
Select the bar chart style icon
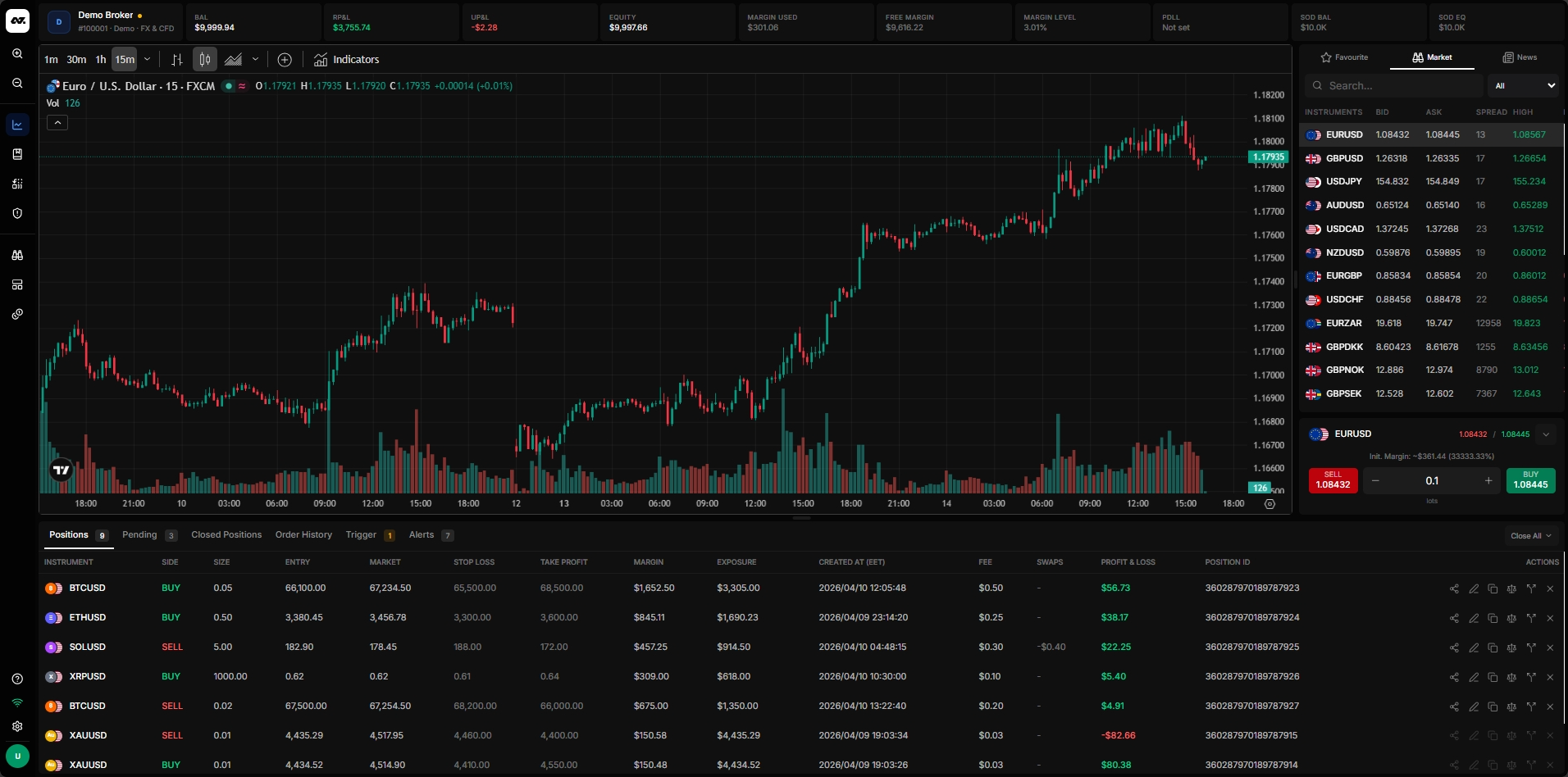click(x=176, y=59)
